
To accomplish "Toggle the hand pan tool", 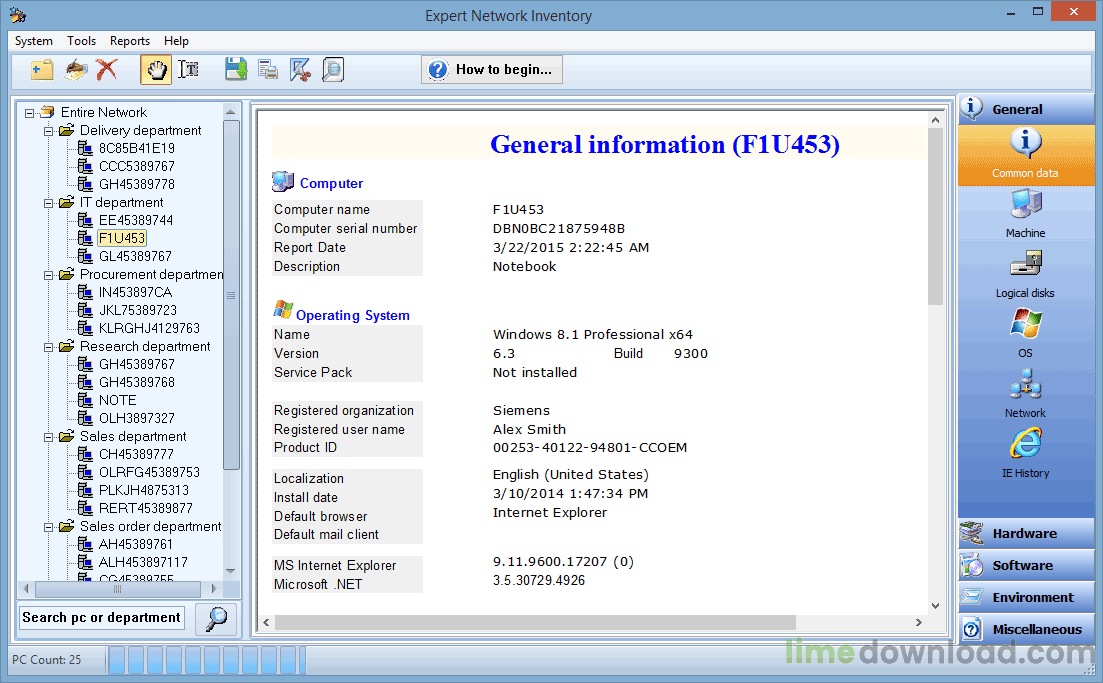I will (x=155, y=69).
